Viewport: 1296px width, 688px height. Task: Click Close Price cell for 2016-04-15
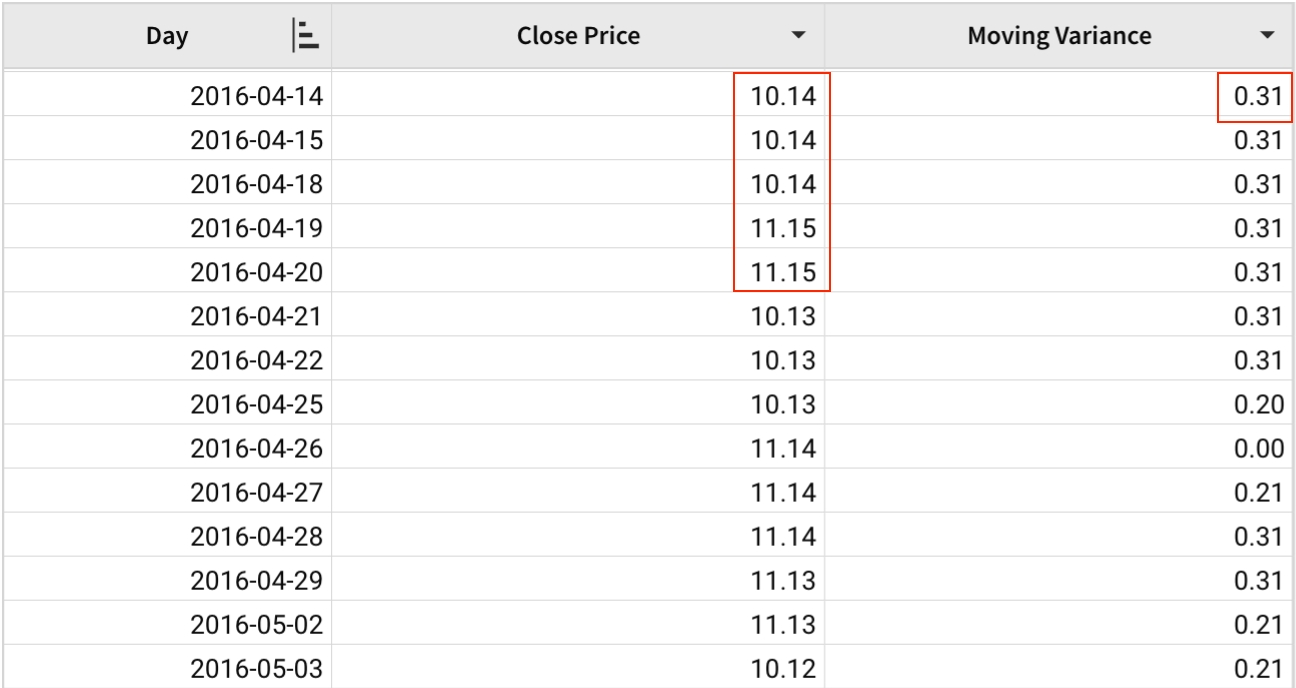[783, 140]
